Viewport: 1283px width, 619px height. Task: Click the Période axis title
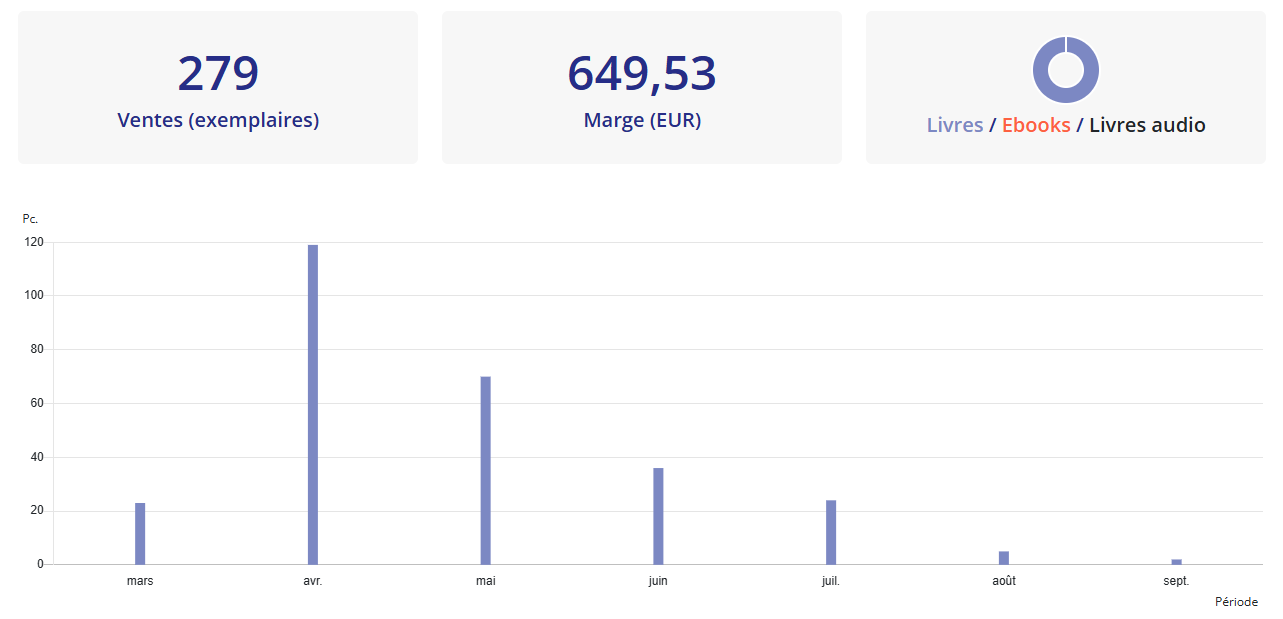pyautogui.click(x=1236, y=602)
